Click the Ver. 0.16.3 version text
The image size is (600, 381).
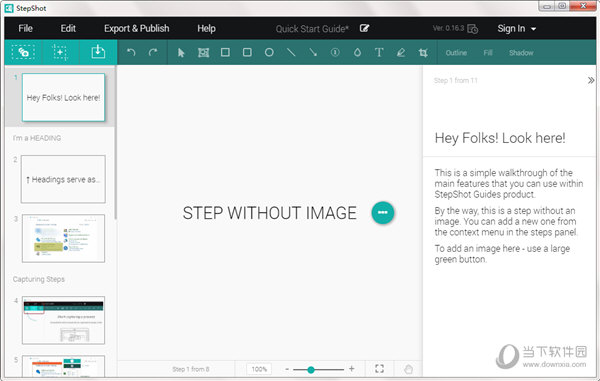448,28
